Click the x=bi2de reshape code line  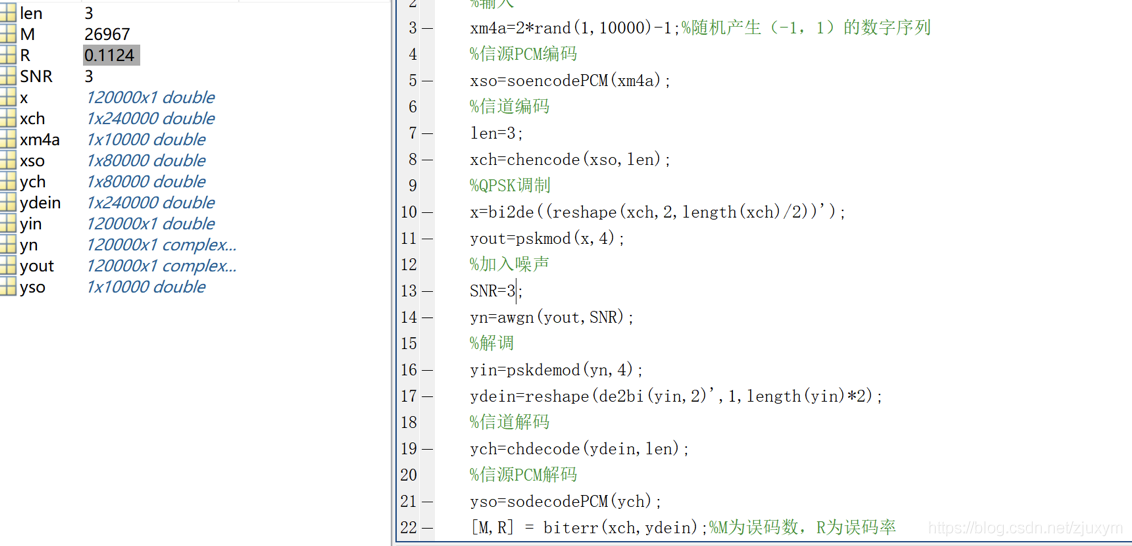658,212
